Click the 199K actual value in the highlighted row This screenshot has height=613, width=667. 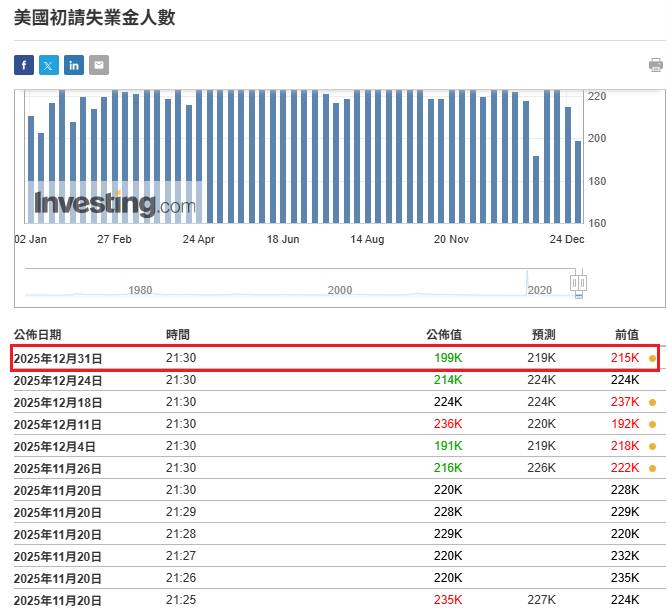[x=448, y=358]
